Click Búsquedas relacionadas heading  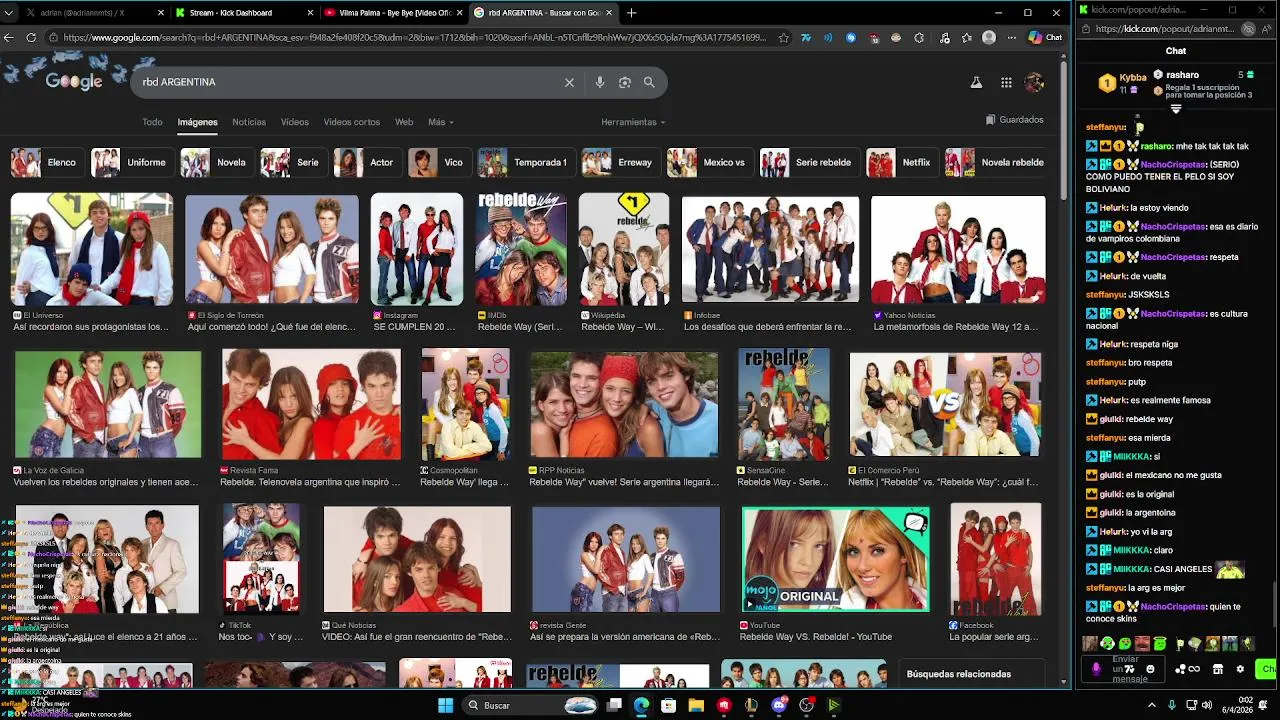point(958,674)
